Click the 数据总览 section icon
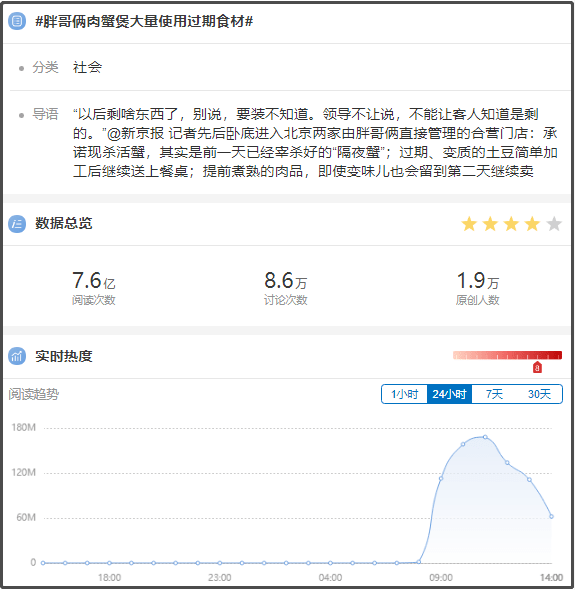The width and height of the screenshot is (575, 590). pyautogui.click(x=17, y=224)
